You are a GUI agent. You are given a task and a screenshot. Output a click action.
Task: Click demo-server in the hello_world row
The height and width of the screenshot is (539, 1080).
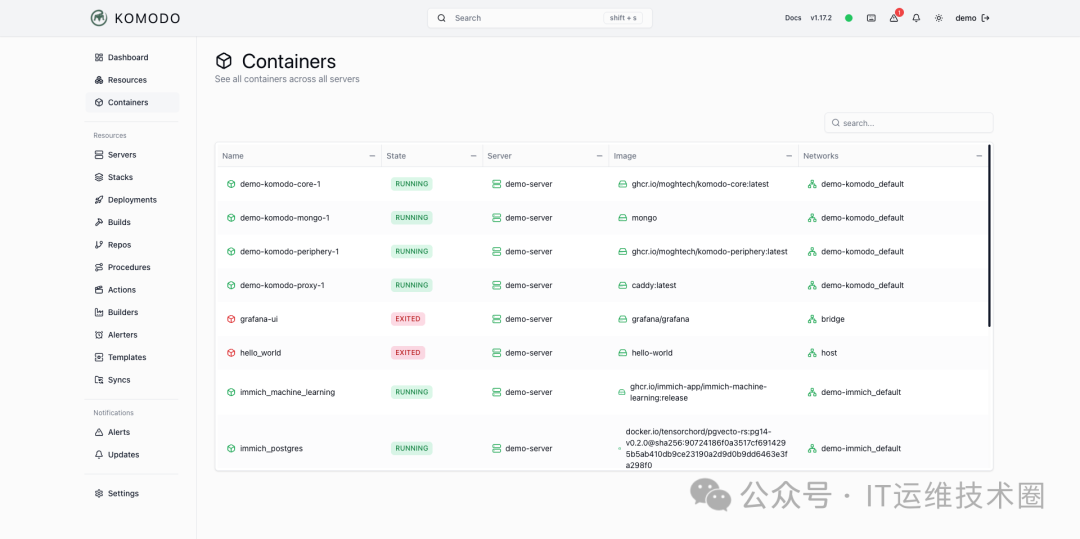pyautogui.click(x=529, y=353)
